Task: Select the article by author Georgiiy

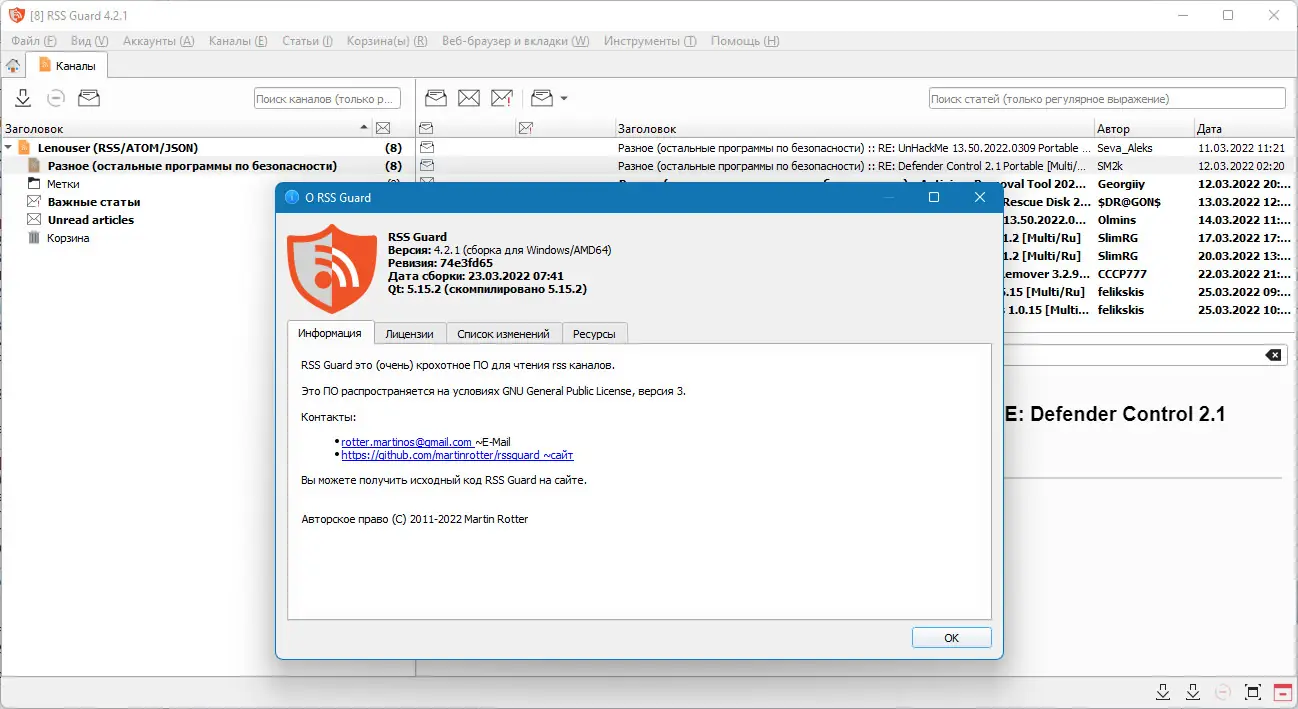Action: click(x=1119, y=184)
